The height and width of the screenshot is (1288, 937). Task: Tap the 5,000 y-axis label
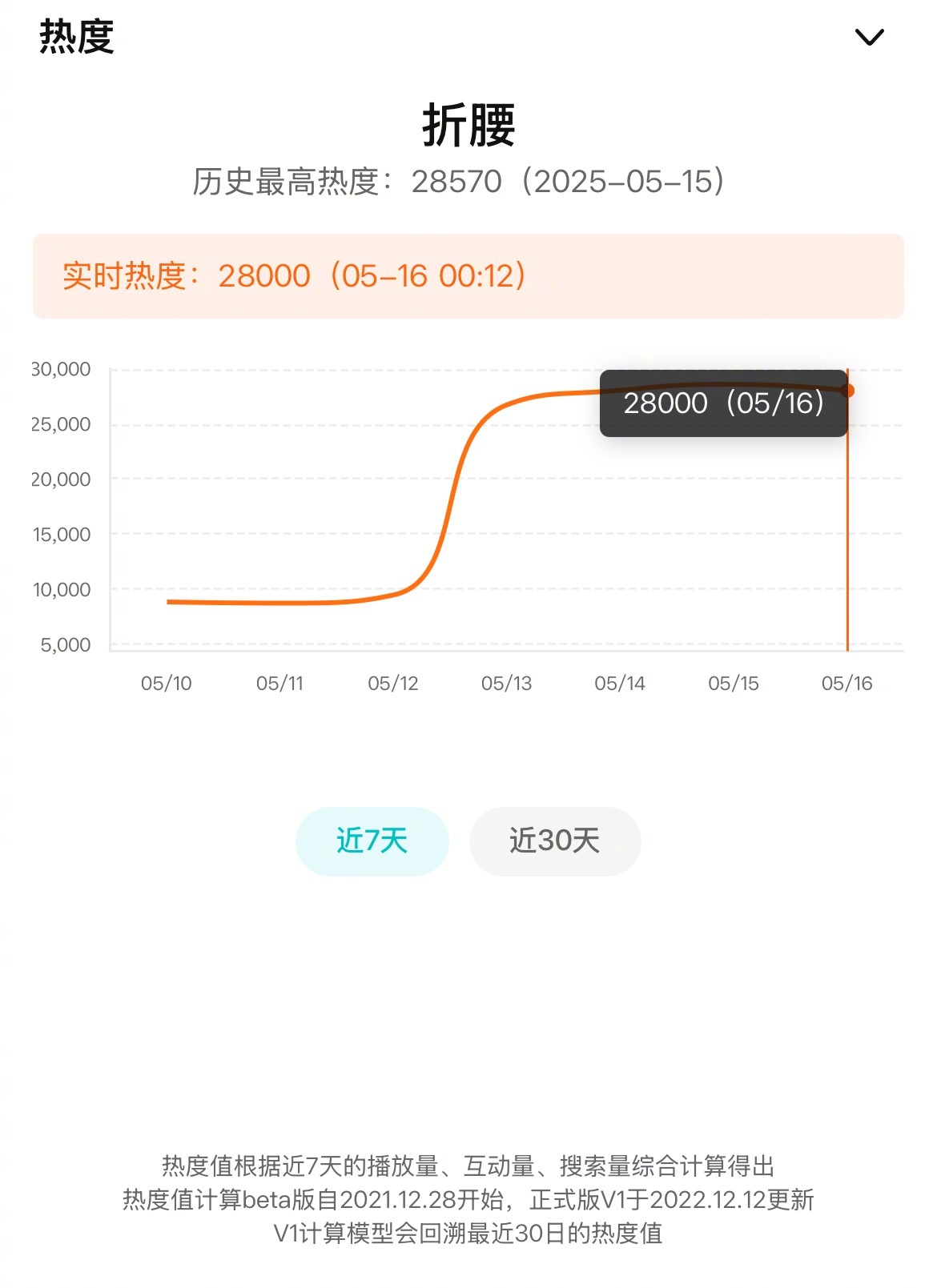pos(66,645)
